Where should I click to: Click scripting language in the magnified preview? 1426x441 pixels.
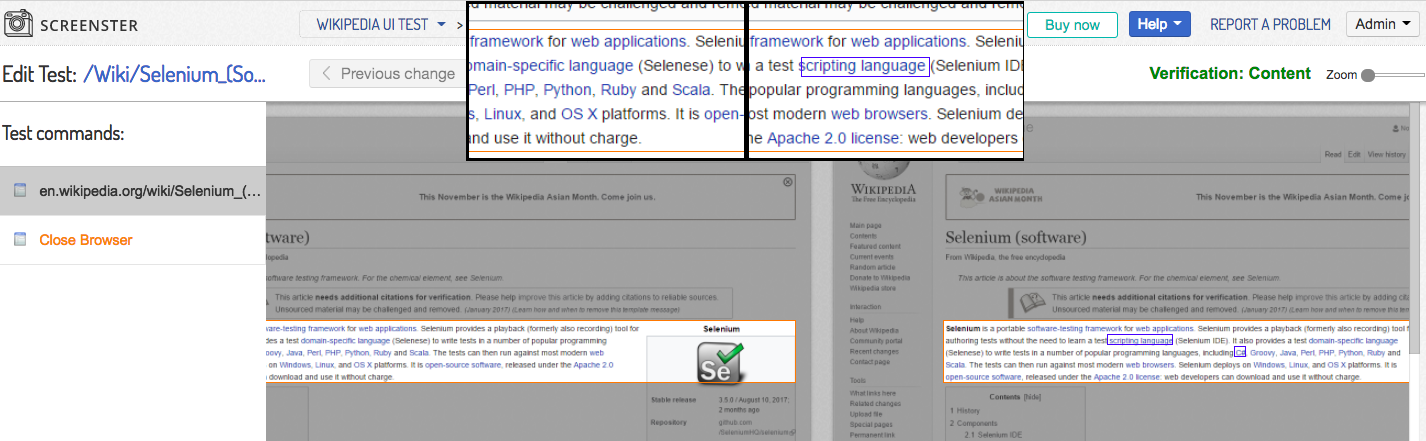[864, 66]
